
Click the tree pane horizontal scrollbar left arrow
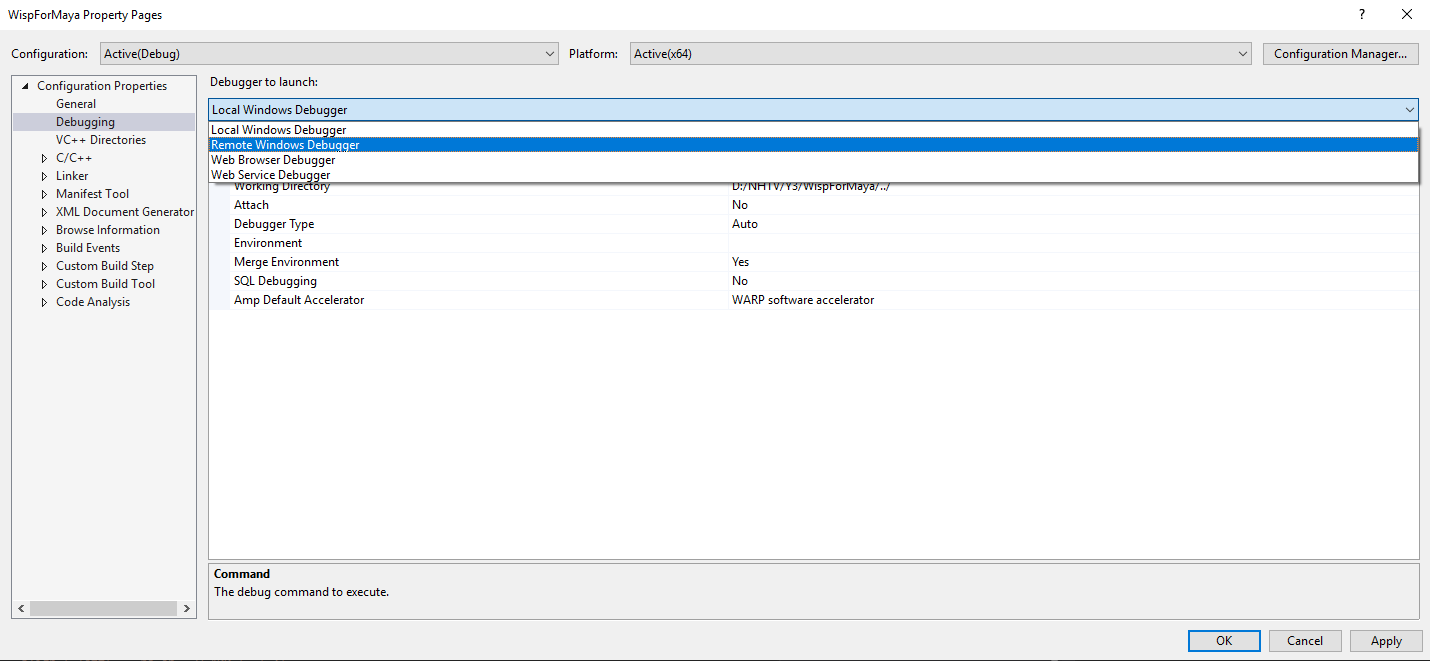pyautogui.click(x=21, y=608)
